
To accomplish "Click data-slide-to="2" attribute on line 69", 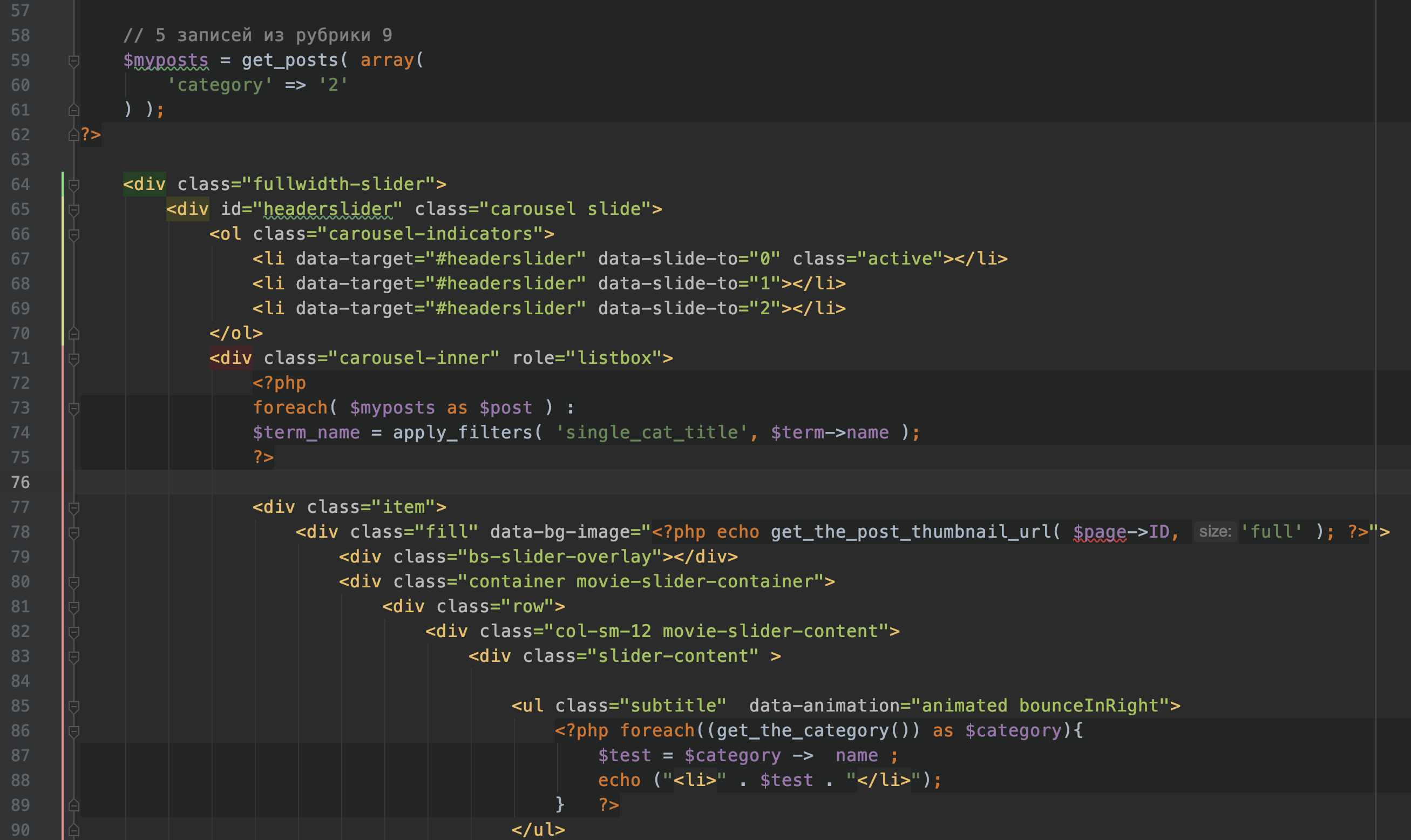I will pyautogui.click(x=689, y=308).
